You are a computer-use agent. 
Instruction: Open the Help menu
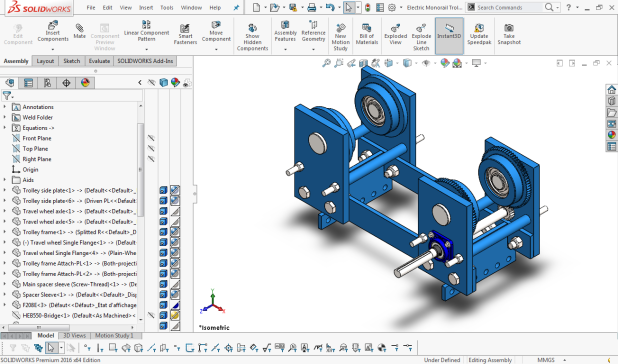click(x=215, y=7)
